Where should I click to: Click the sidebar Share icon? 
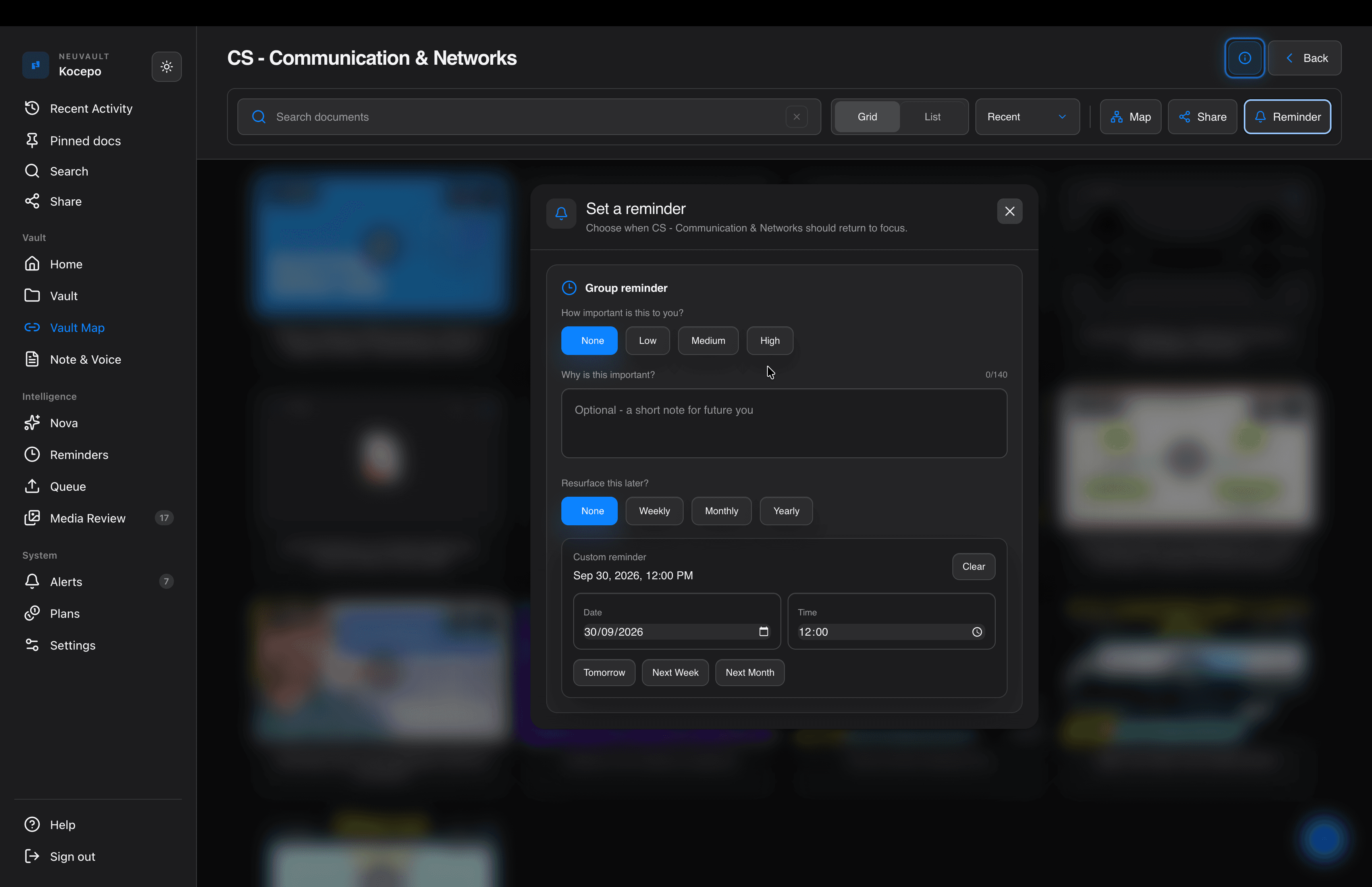click(32, 201)
